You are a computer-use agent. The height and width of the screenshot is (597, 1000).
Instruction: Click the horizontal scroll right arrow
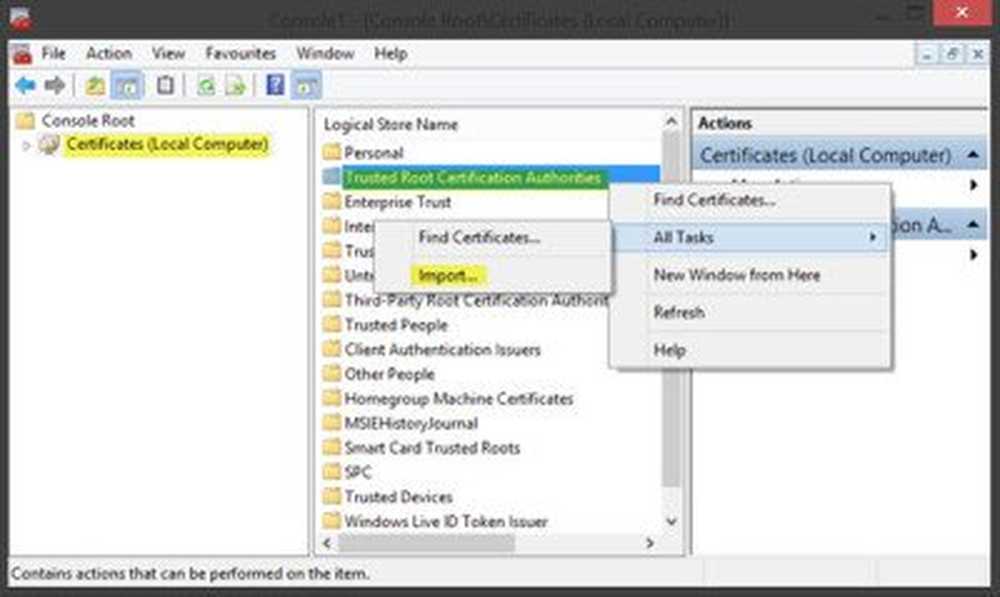coord(650,543)
